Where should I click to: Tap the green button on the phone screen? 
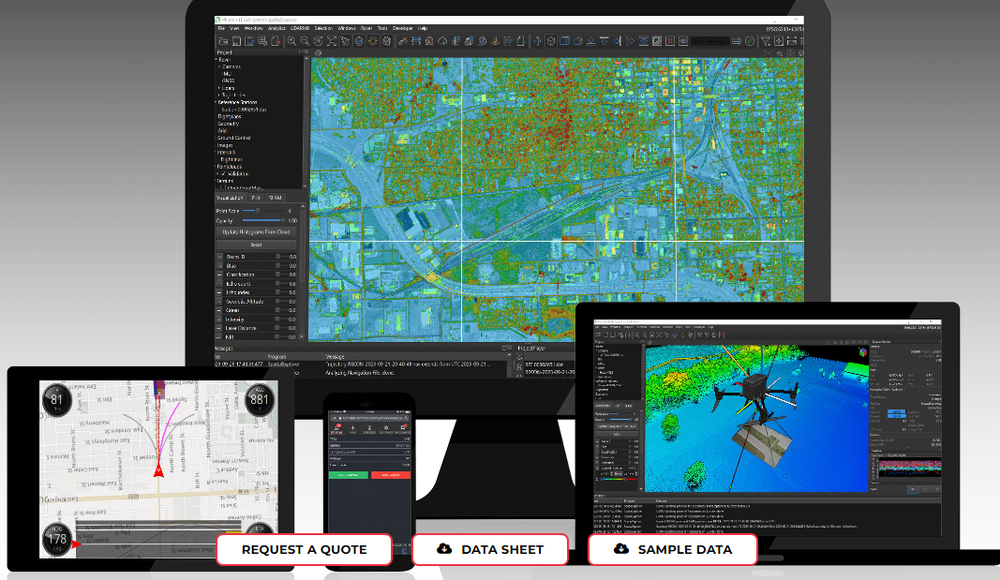click(x=348, y=475)
